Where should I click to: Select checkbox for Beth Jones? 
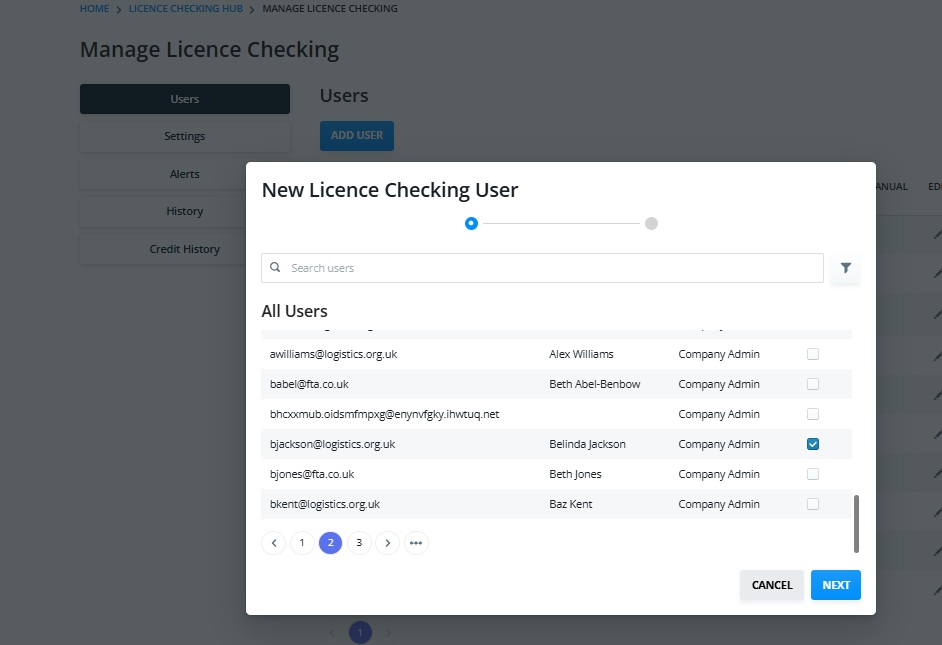813,474
